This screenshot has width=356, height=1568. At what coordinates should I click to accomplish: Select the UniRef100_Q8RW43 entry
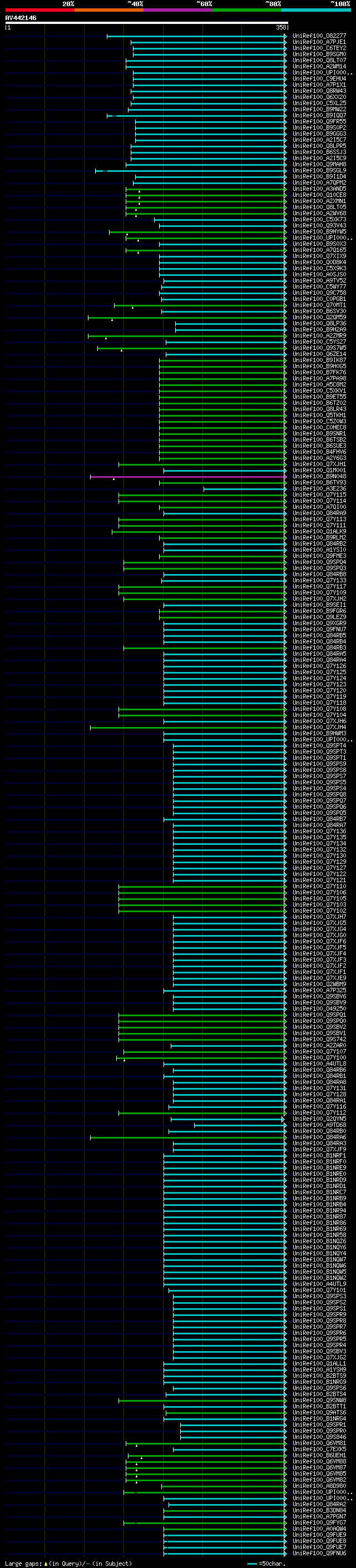click(x=319, y=91)
